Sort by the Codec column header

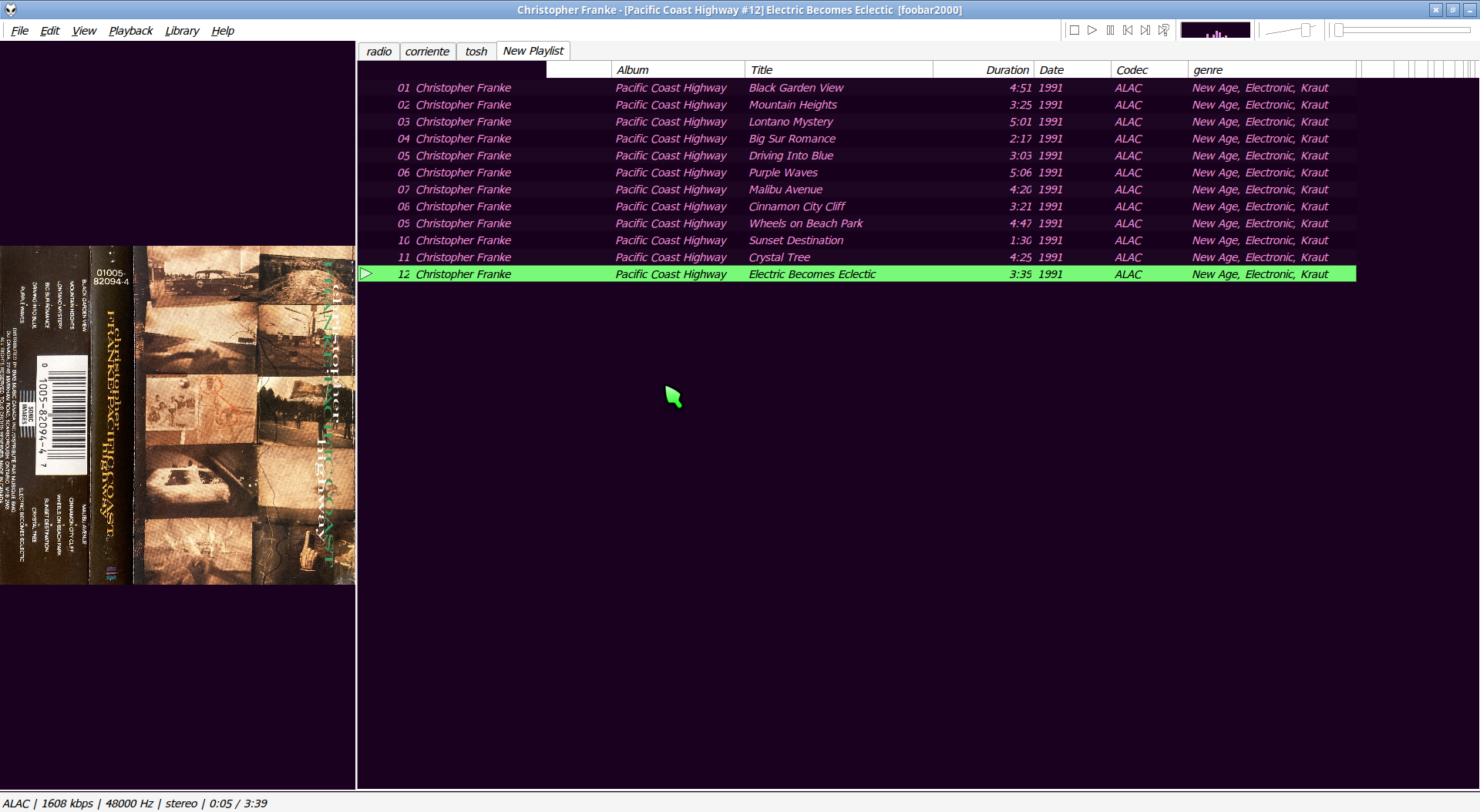pos(1149,70)
